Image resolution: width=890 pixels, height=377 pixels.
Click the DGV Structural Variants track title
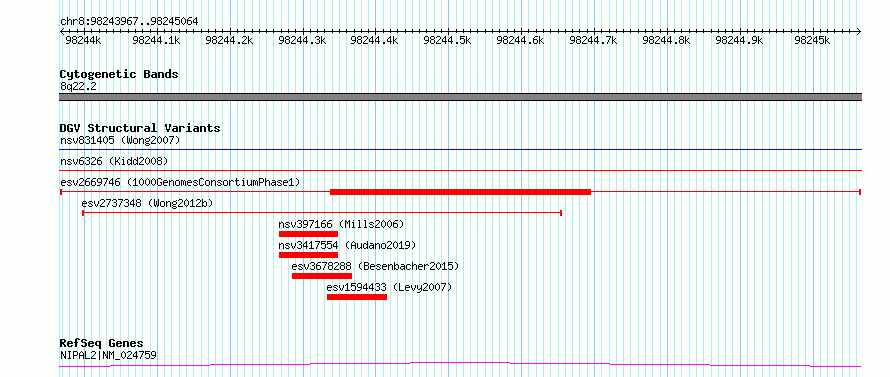pos(140,128)
